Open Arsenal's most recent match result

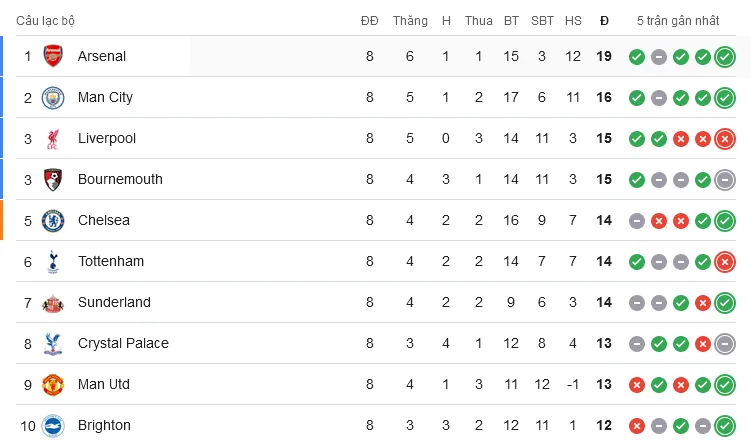coord(725,56)
